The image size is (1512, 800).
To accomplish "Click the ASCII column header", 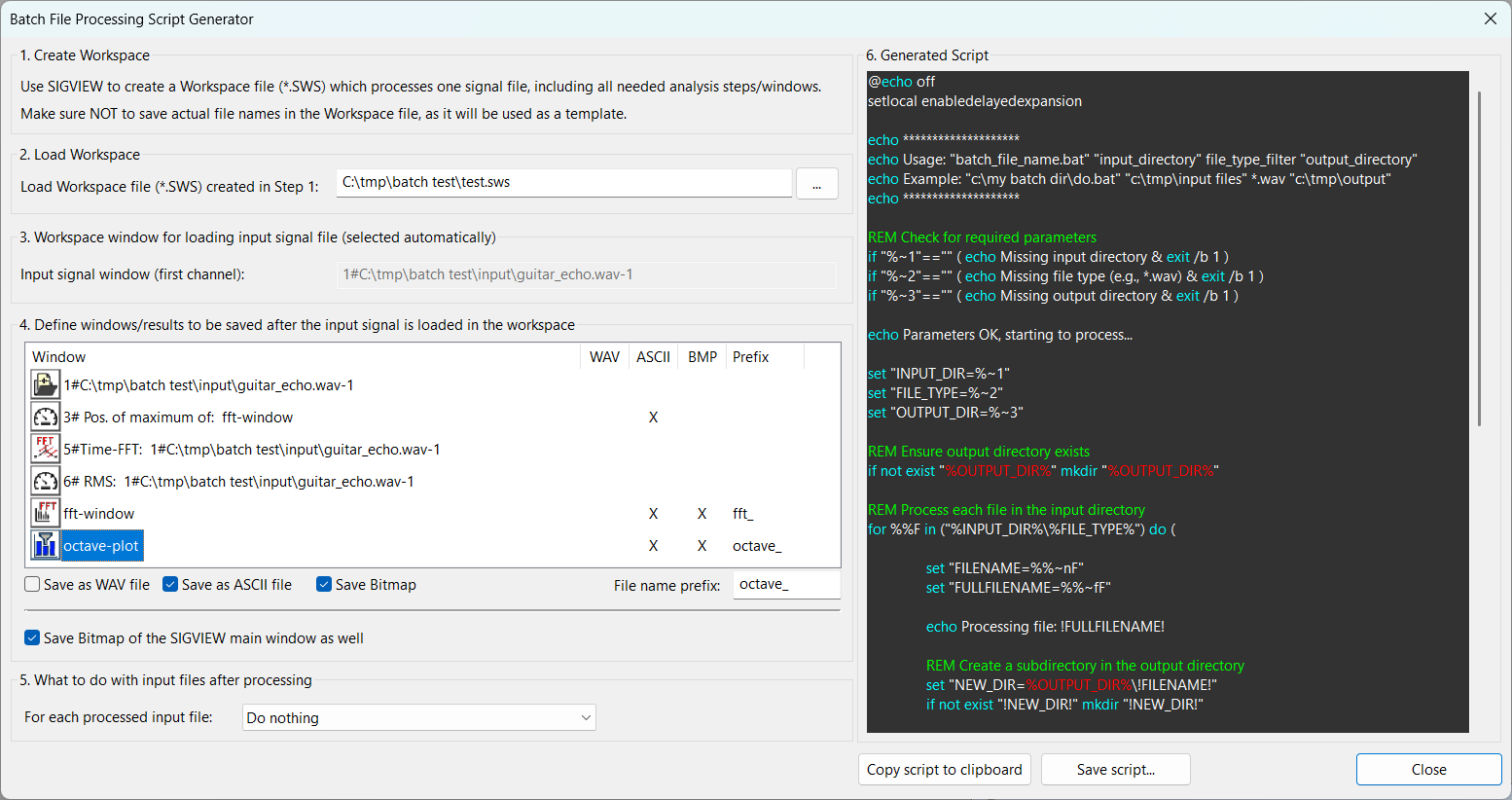I will click(x=653, y=357).
